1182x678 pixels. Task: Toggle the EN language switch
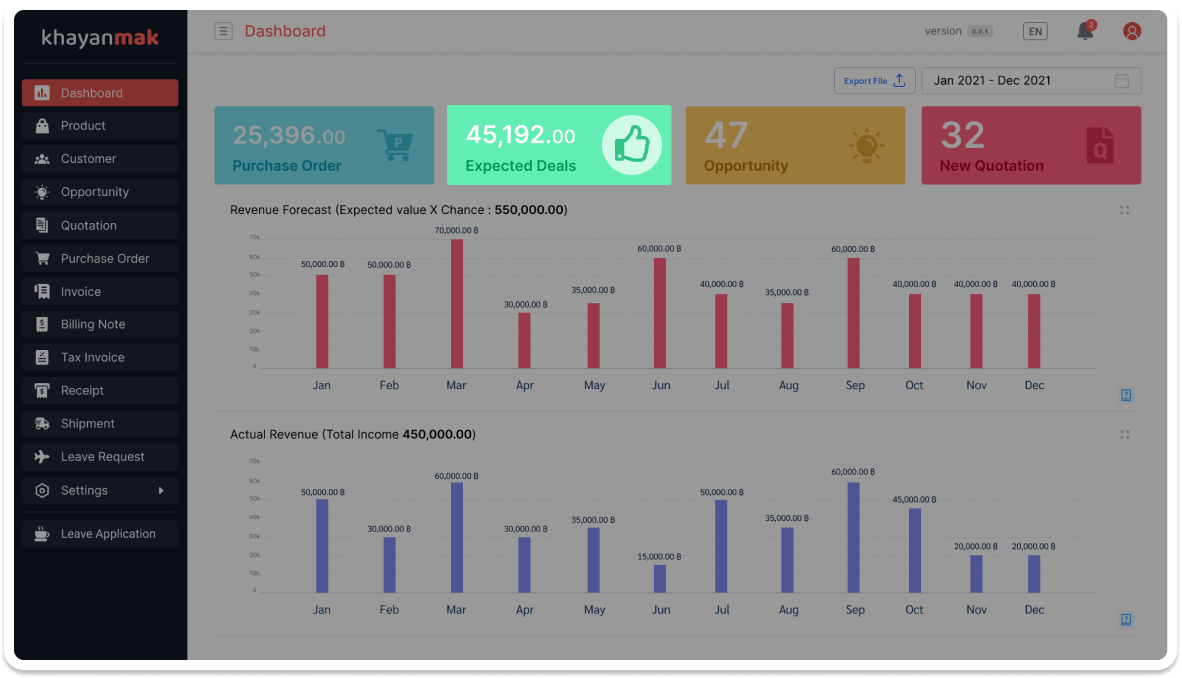[1035, 31]
